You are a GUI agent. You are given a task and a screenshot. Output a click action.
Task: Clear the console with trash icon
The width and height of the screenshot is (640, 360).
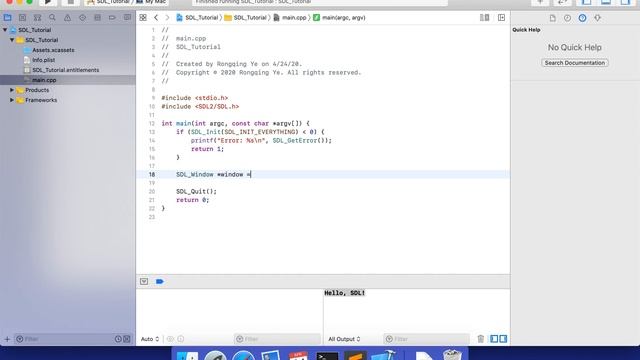coord(480,339)
